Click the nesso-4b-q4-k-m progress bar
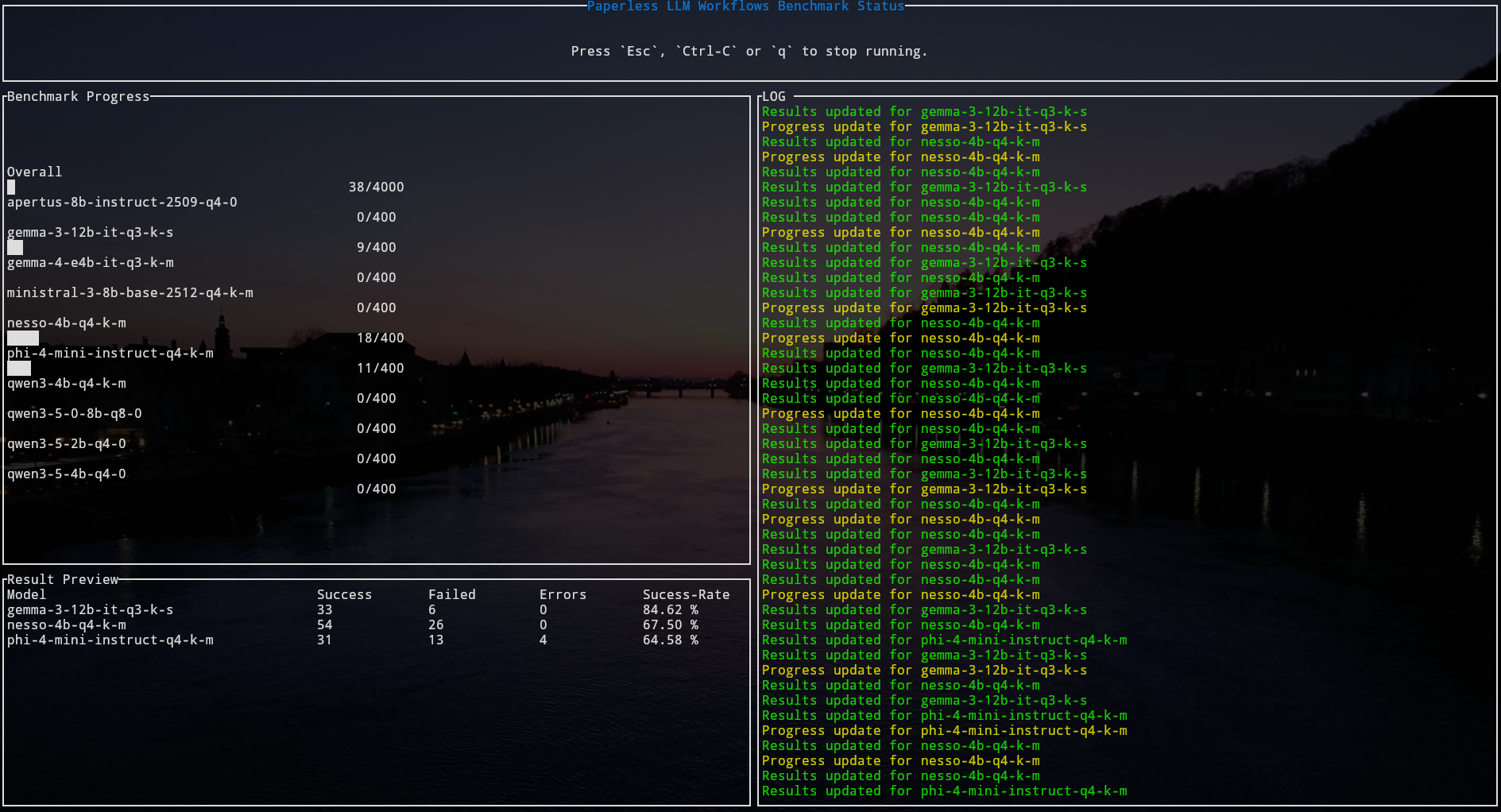 (x=23, y=338)
